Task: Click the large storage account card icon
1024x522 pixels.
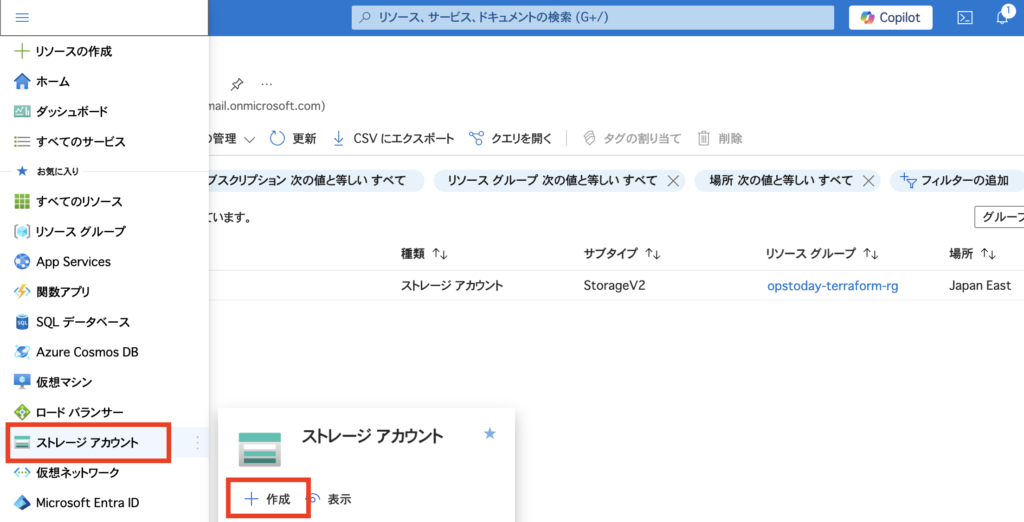Action: pos(260,449)
